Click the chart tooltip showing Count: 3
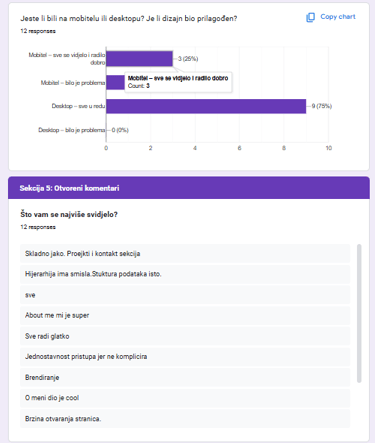This screenshot has width=375, height=443. click(x=178, y=82)
